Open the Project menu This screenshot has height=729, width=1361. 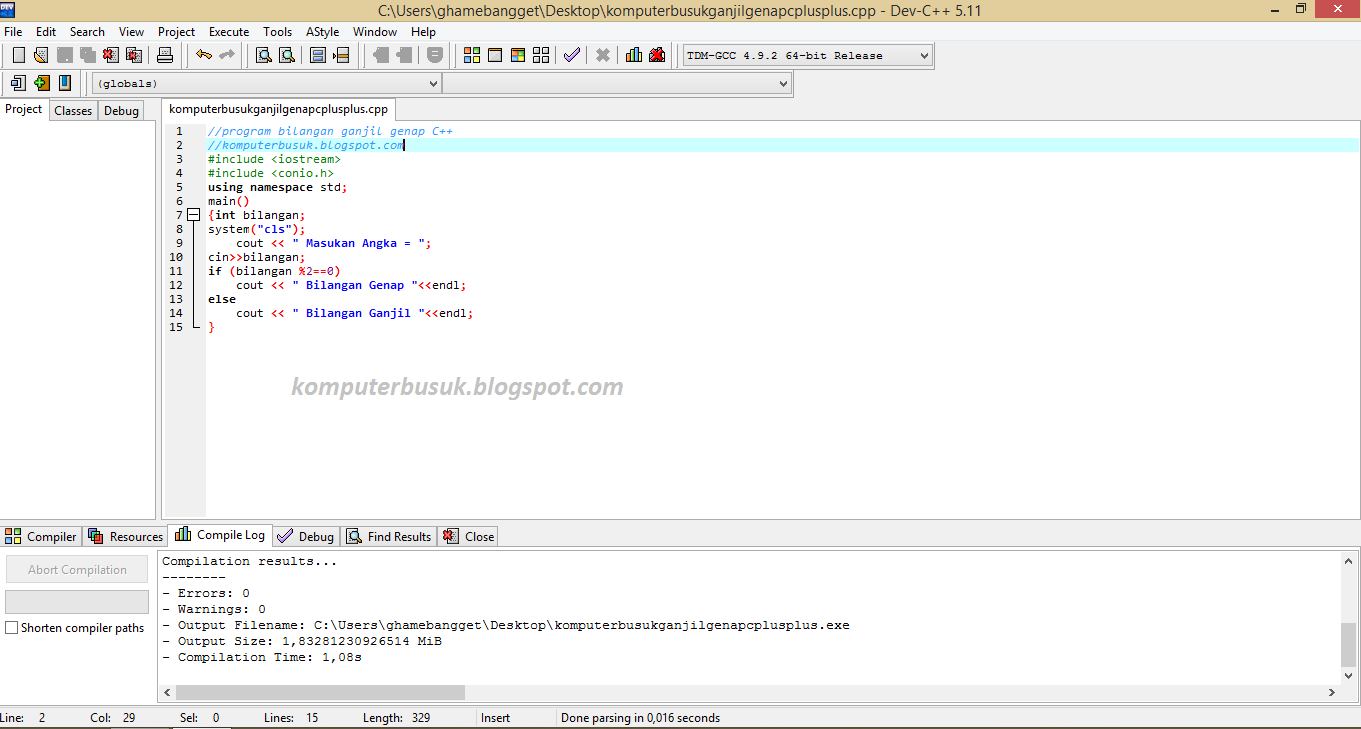177,32
